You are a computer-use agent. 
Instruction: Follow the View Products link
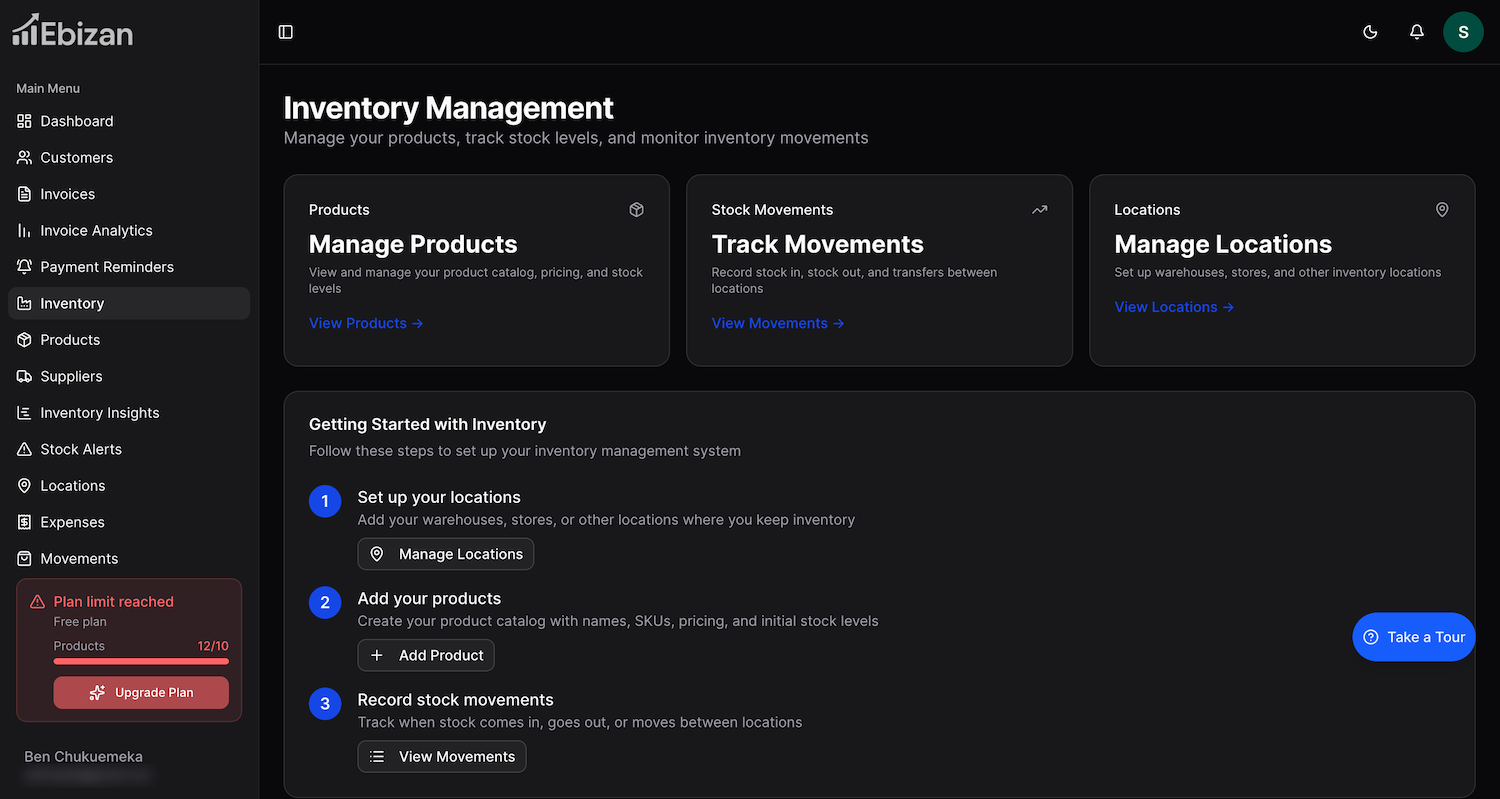pyautogui.click(x=366, y=323)
